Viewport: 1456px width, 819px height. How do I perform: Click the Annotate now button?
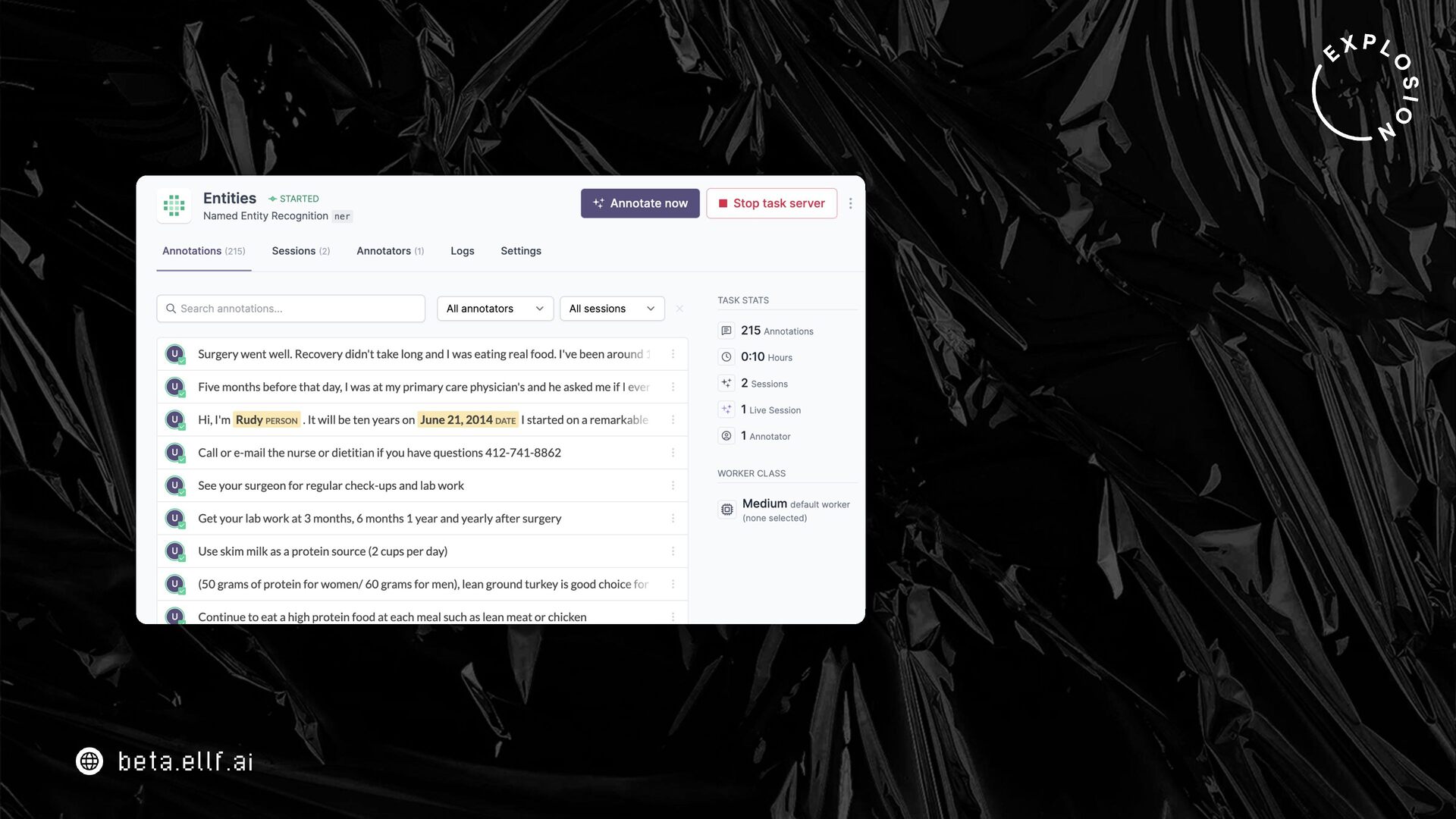[x=640, y=203]
